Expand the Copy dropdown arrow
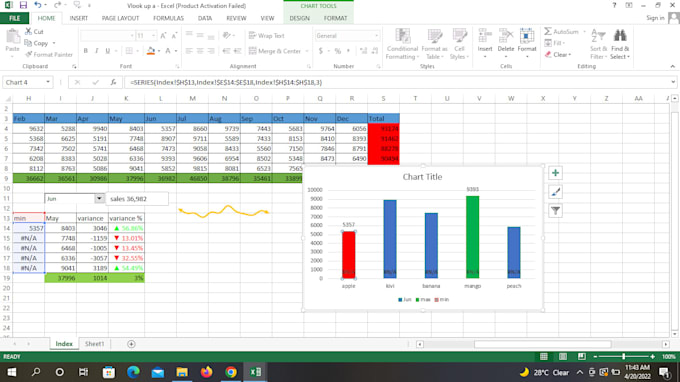The height and width of the screenshot is (382, 680). click(x=54, y=43)
